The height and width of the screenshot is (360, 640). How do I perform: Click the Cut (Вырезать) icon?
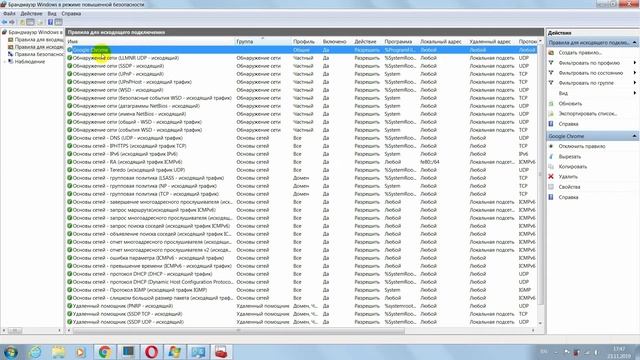click(551, 156)
